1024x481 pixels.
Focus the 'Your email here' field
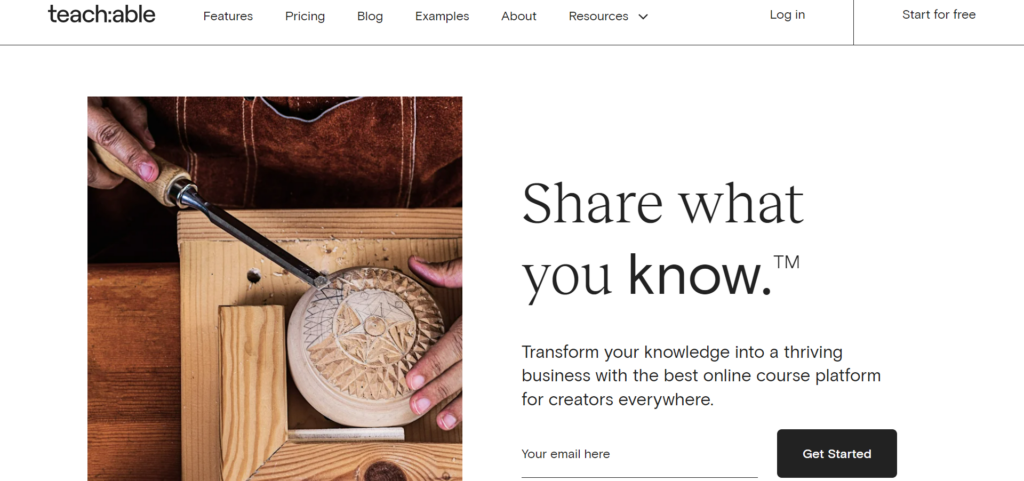click(x=639, y=455)
